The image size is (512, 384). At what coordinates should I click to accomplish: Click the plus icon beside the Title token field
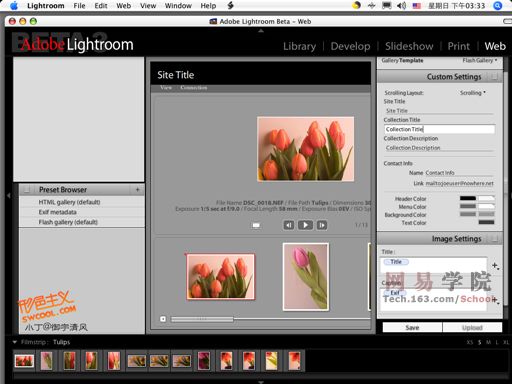click(x=495, y=266)
